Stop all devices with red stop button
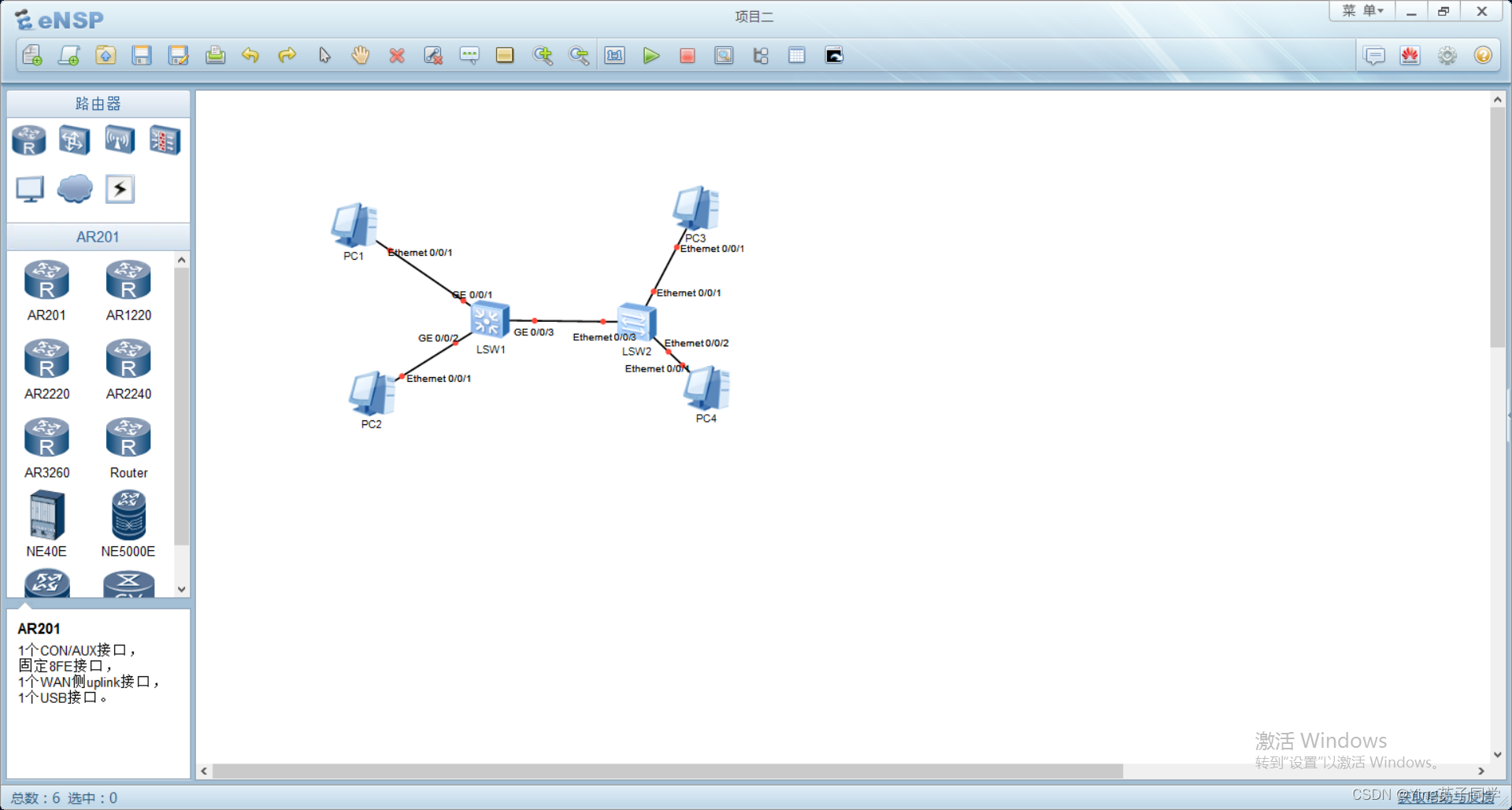The width and height of the screenshot is (1512, 810). click(687, 55)
